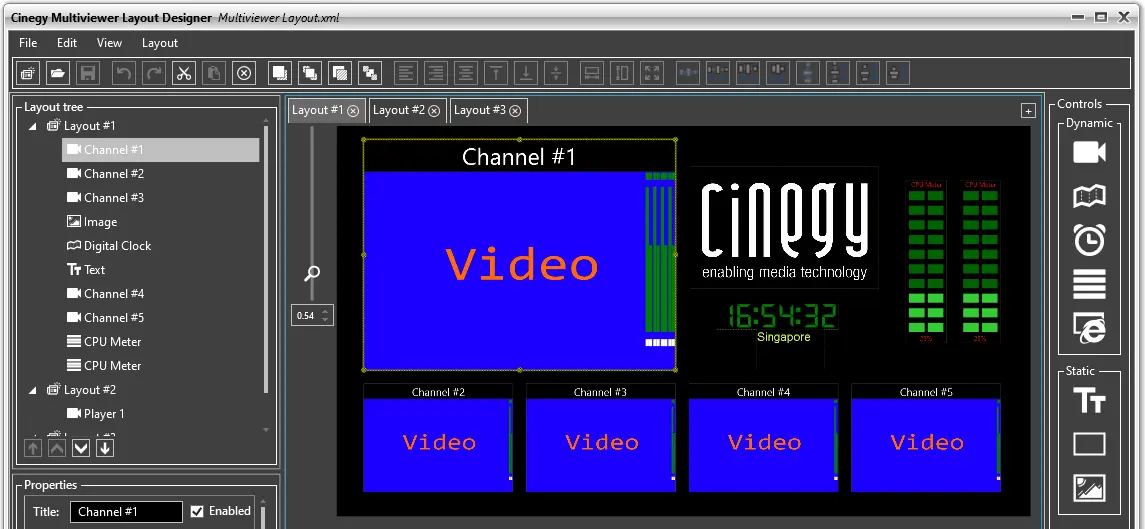Click the Title input field in Properties
Image resolution: width=1145 pixels, height=529 pixels.
point(126,511)
